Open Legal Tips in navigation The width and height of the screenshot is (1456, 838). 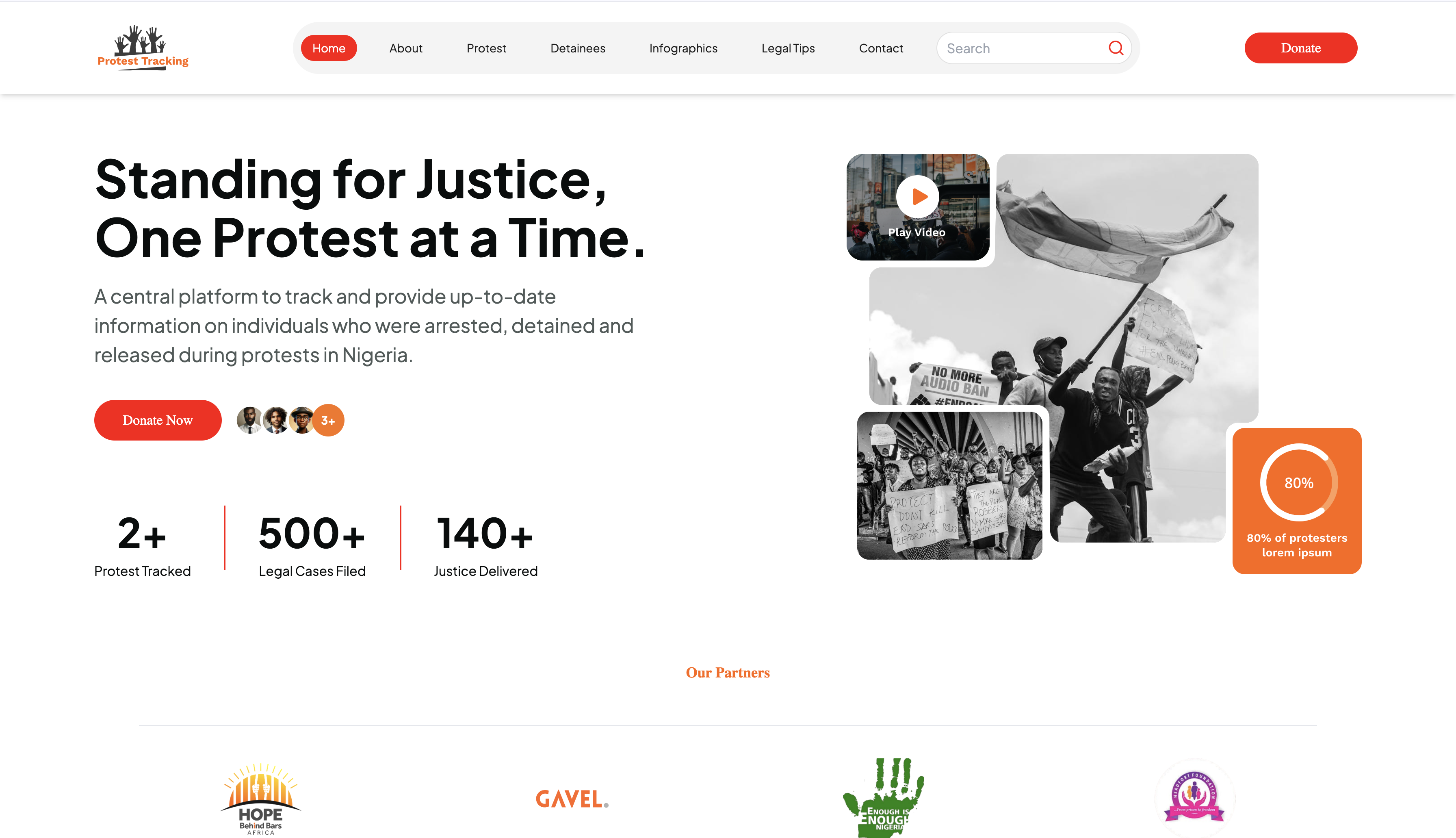pyautogui.click(x=788, y=48)
